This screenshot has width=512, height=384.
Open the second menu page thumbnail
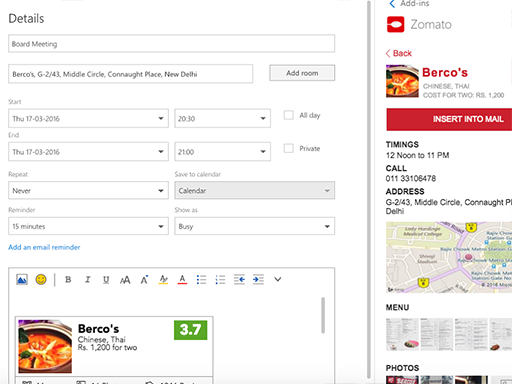pos(436,334)
